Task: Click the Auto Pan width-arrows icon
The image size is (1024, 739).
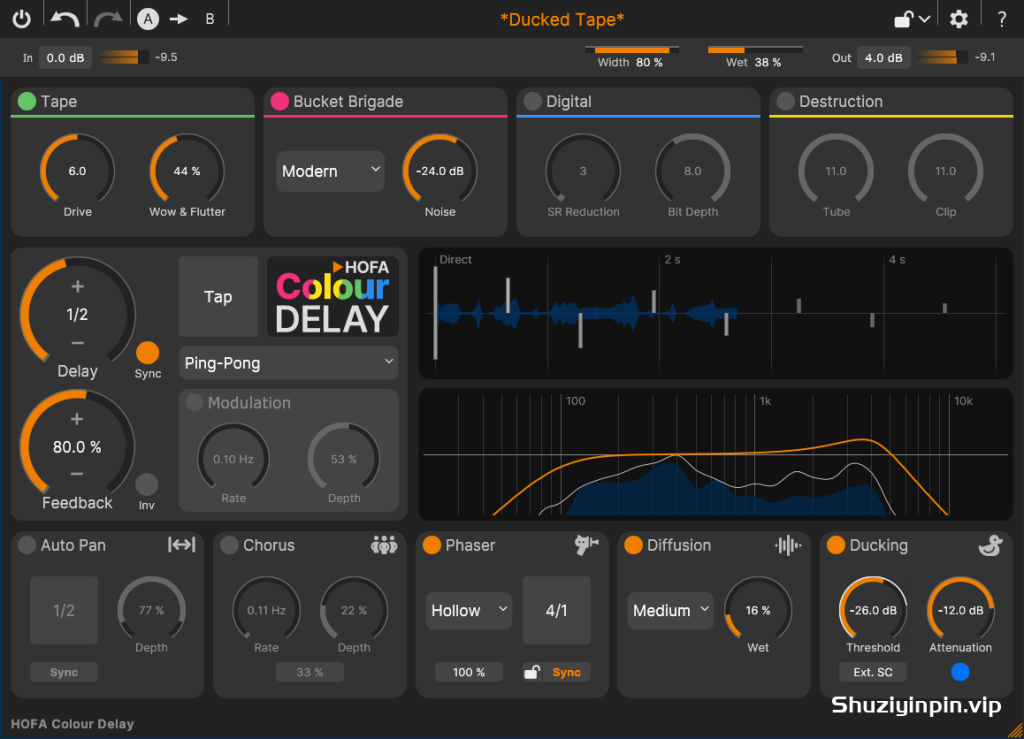Action: 182,544
